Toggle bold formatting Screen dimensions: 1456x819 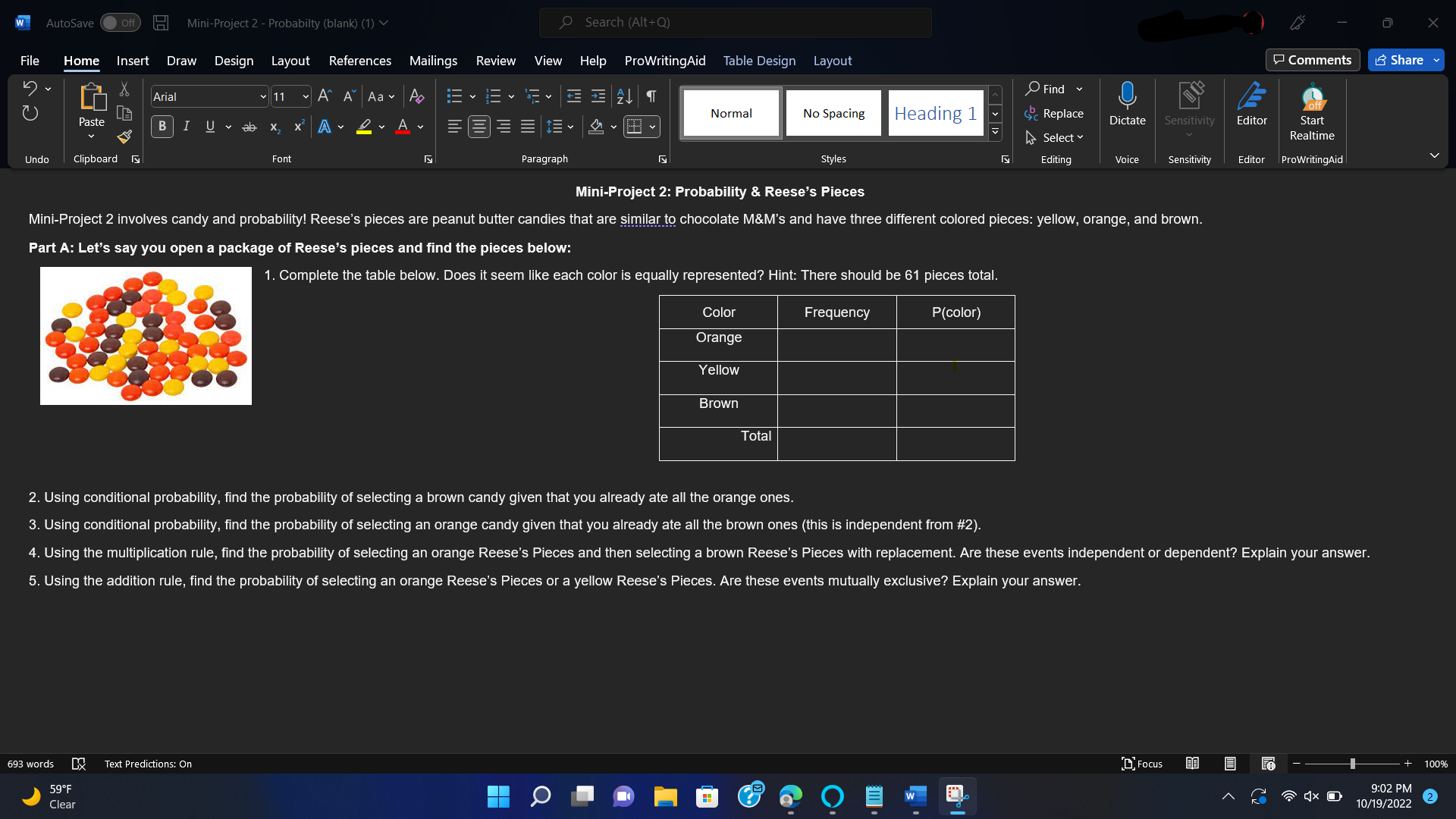pyautogui.click(x=162, y=126)
